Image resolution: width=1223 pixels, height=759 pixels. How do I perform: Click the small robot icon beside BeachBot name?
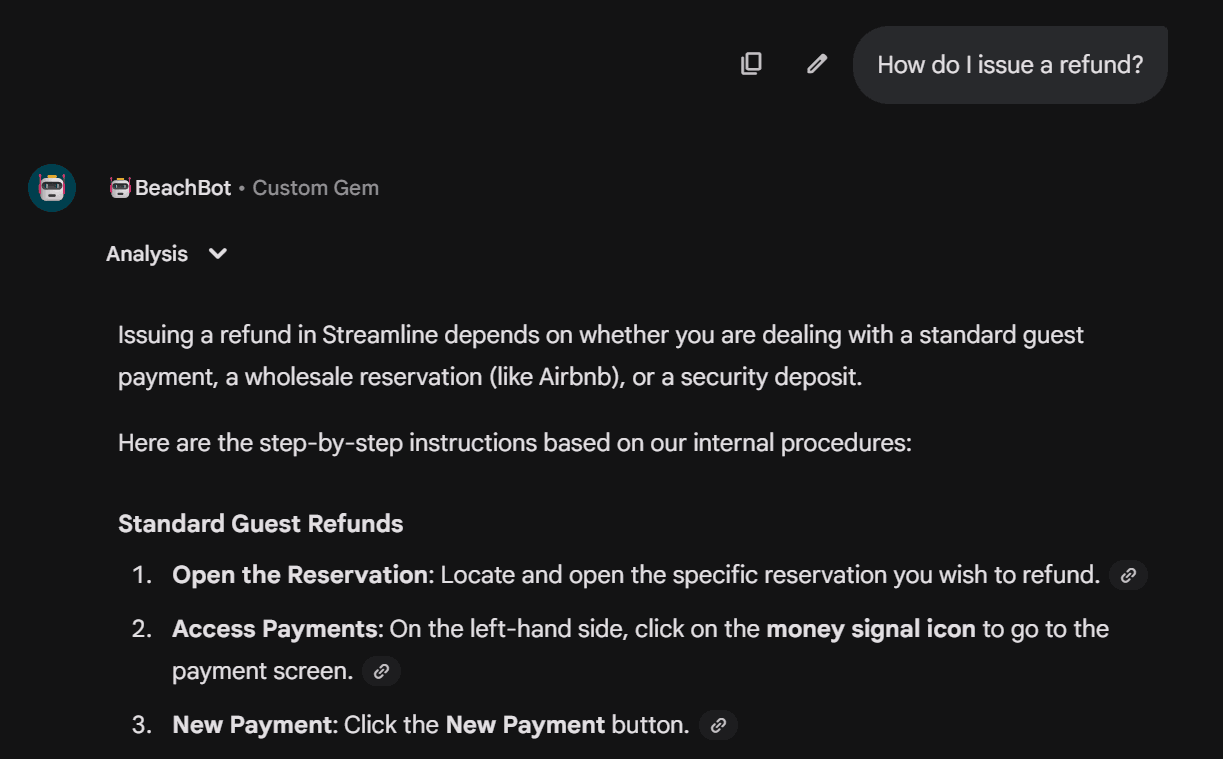pos(120,188)
